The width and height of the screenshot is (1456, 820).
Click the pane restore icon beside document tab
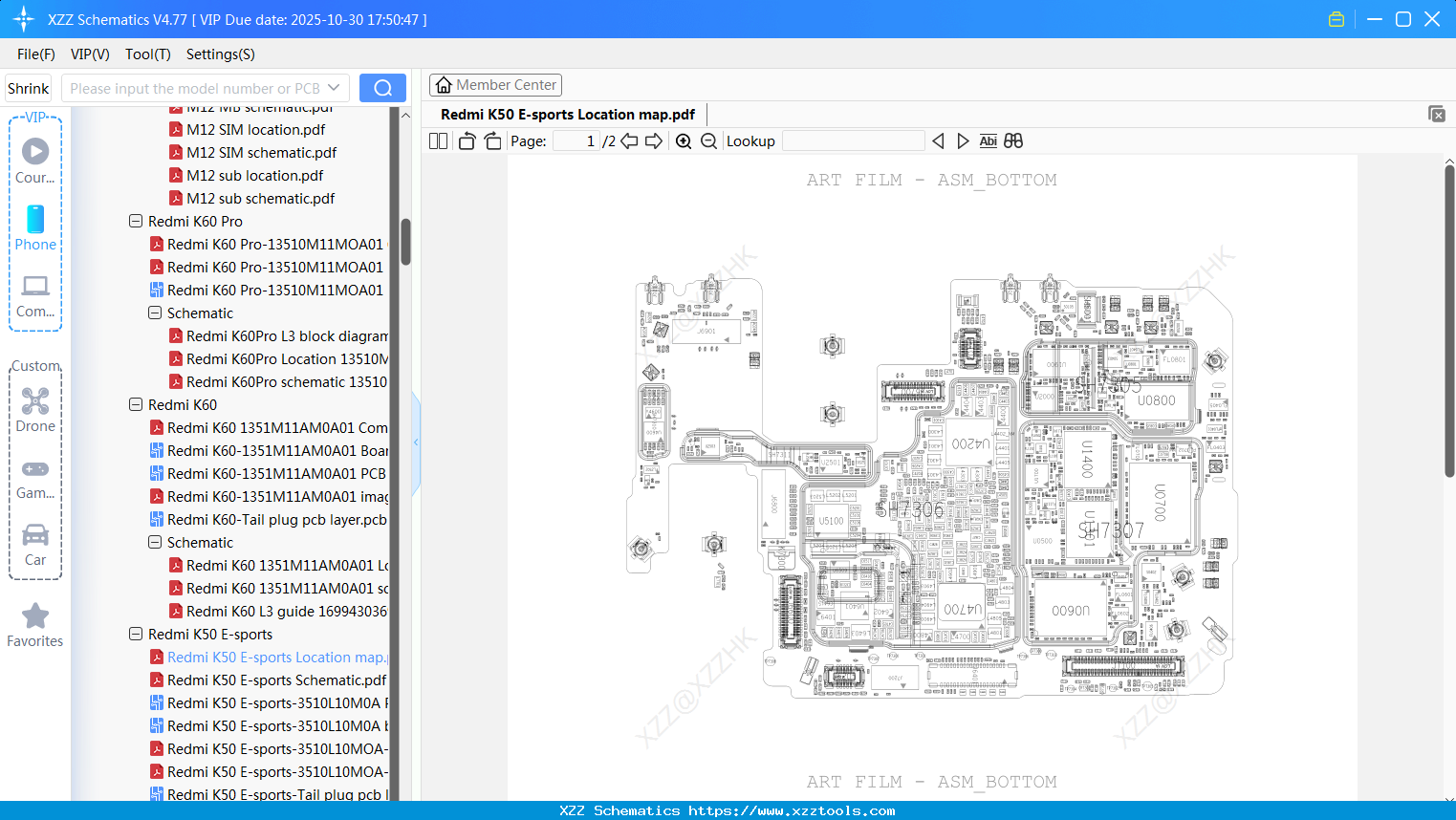[1437, 114]
